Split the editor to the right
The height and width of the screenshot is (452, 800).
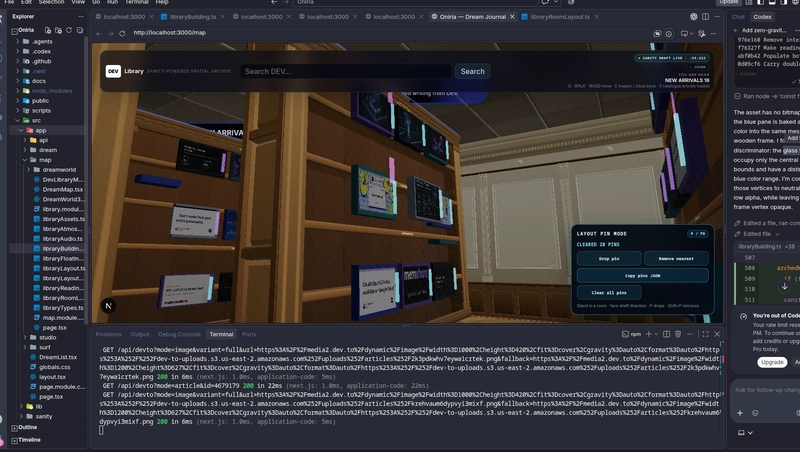click(705, 16)
